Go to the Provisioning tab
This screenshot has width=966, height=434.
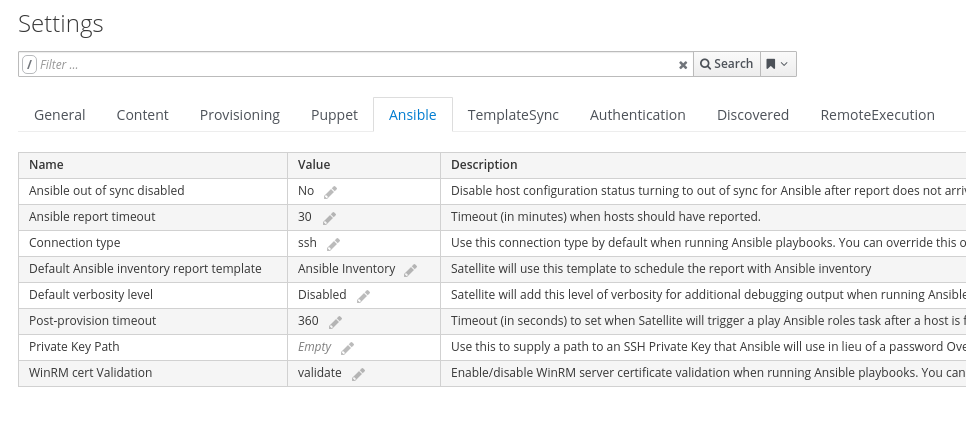click(240, 115)
